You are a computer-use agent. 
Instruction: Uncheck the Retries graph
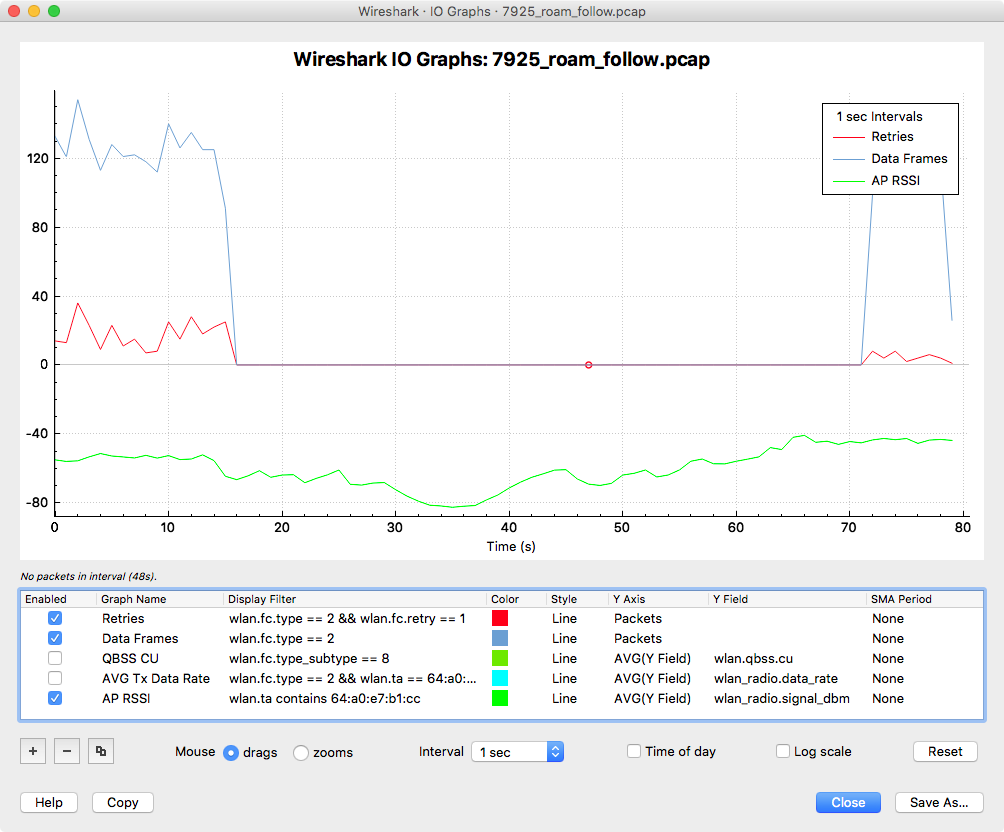55,618
